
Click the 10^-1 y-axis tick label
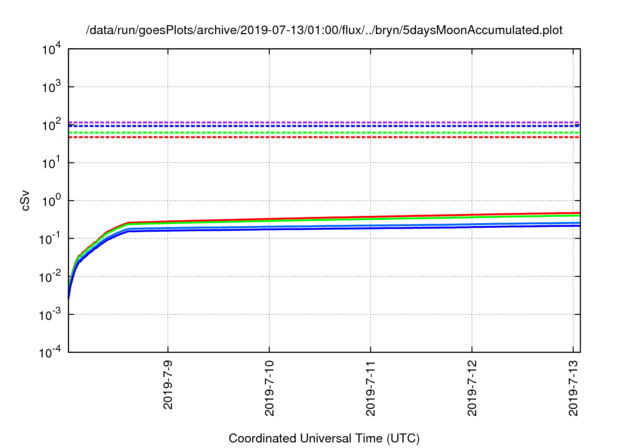point(51,238)
